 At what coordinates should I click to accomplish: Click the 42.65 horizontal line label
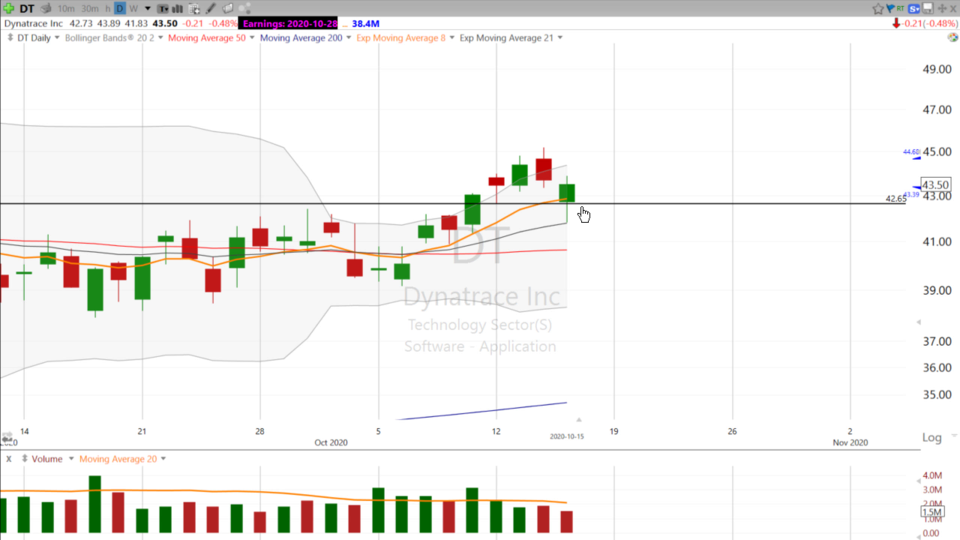[x=896, y=198]
